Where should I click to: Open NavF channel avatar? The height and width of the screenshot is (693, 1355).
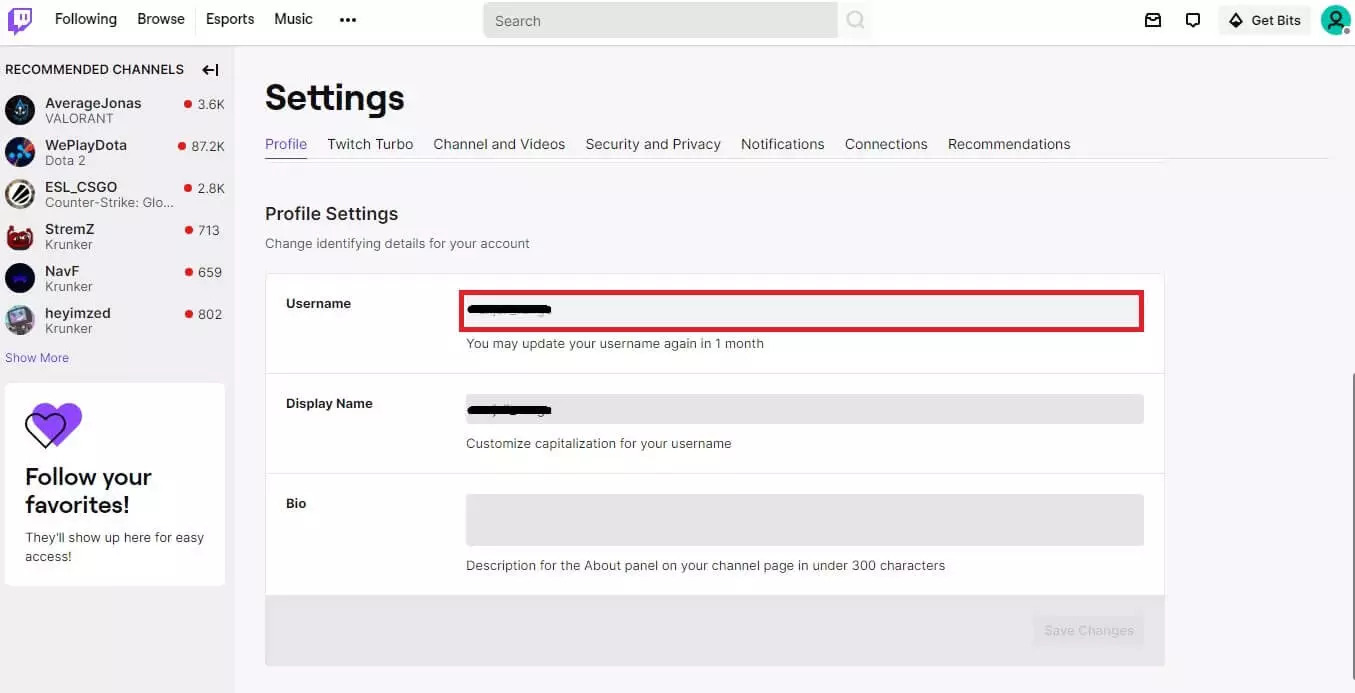[20, 278]
